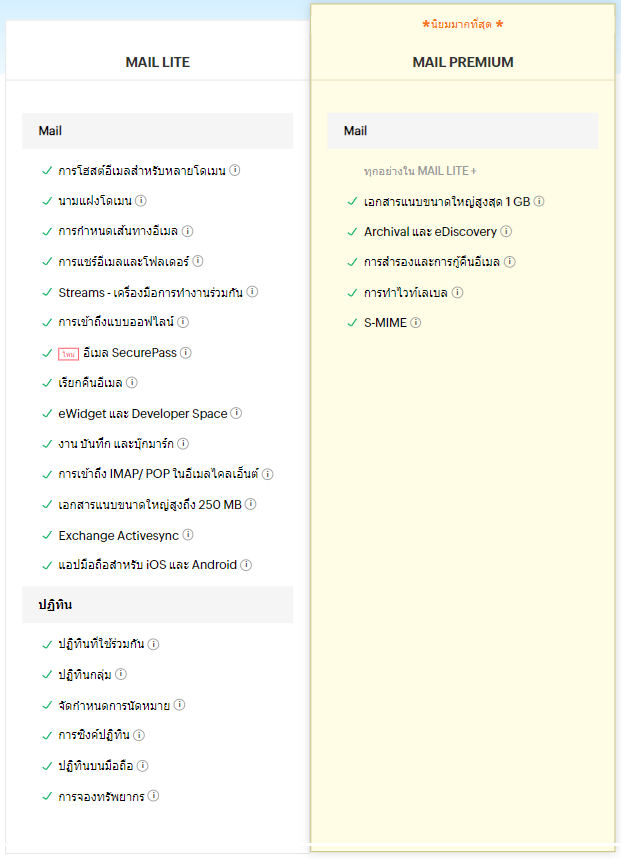The height and width of the screenshot is (860, 621).
Task: Click info icon beside การซิงค์ปฏิทิน
Action: (139, 735)
